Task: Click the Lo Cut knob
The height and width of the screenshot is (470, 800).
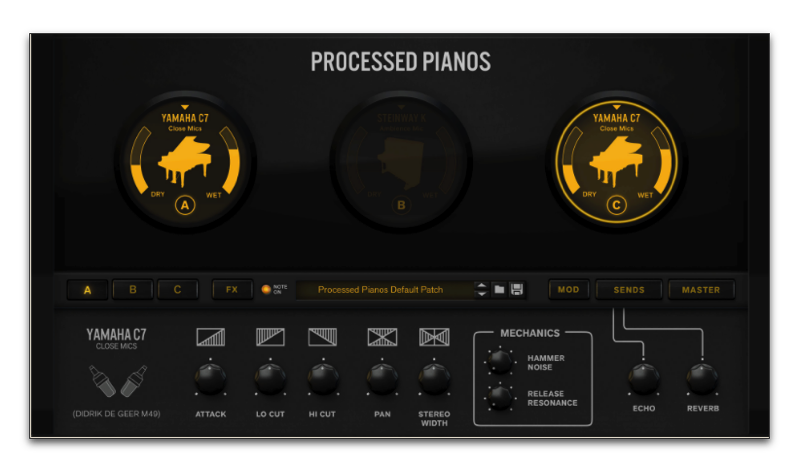Action: [x=270, y=379]
